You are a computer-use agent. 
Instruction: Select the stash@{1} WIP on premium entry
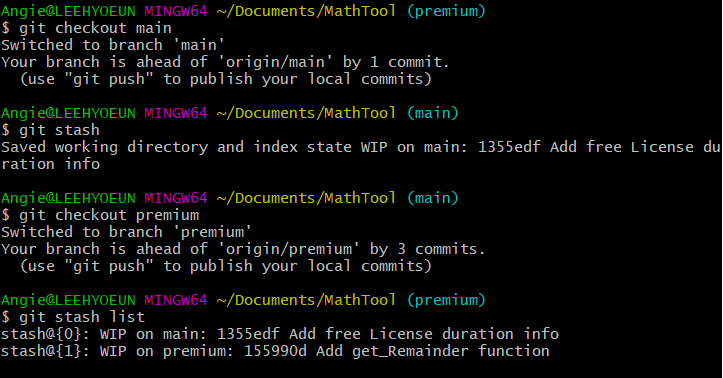point(275,351)
